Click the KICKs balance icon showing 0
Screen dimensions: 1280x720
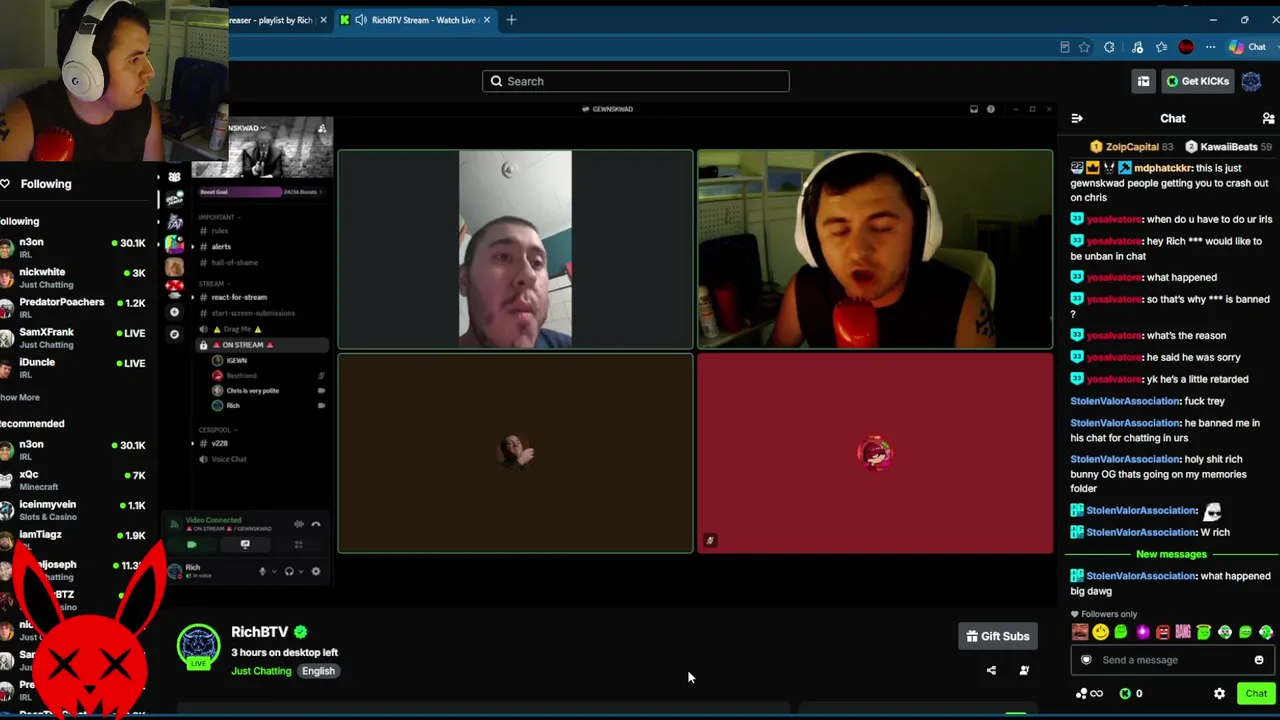click(x=1131, y=694)
